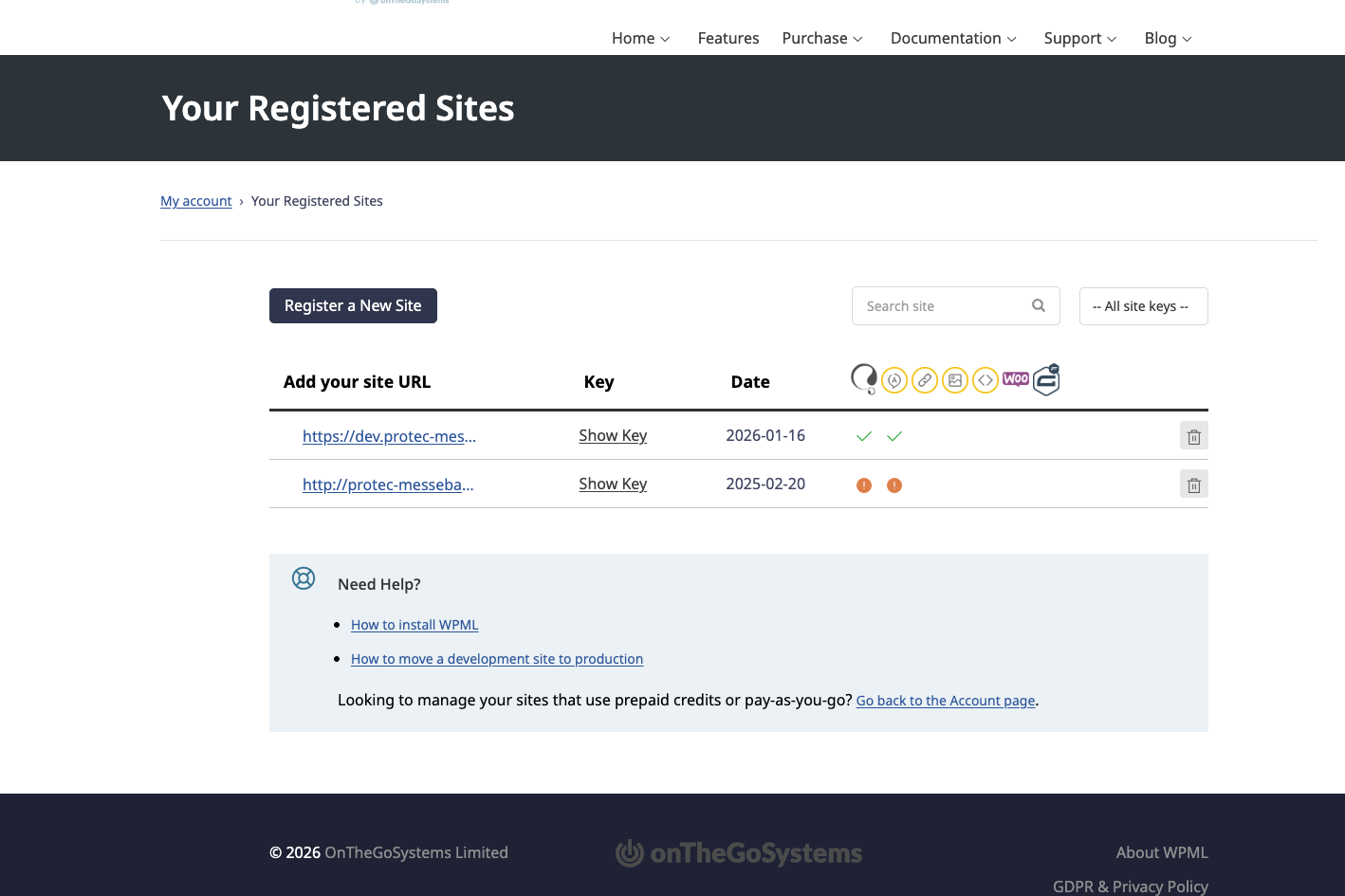Click the Media Translation image icon
The image size is (1345, 896).
coord(955,380)
